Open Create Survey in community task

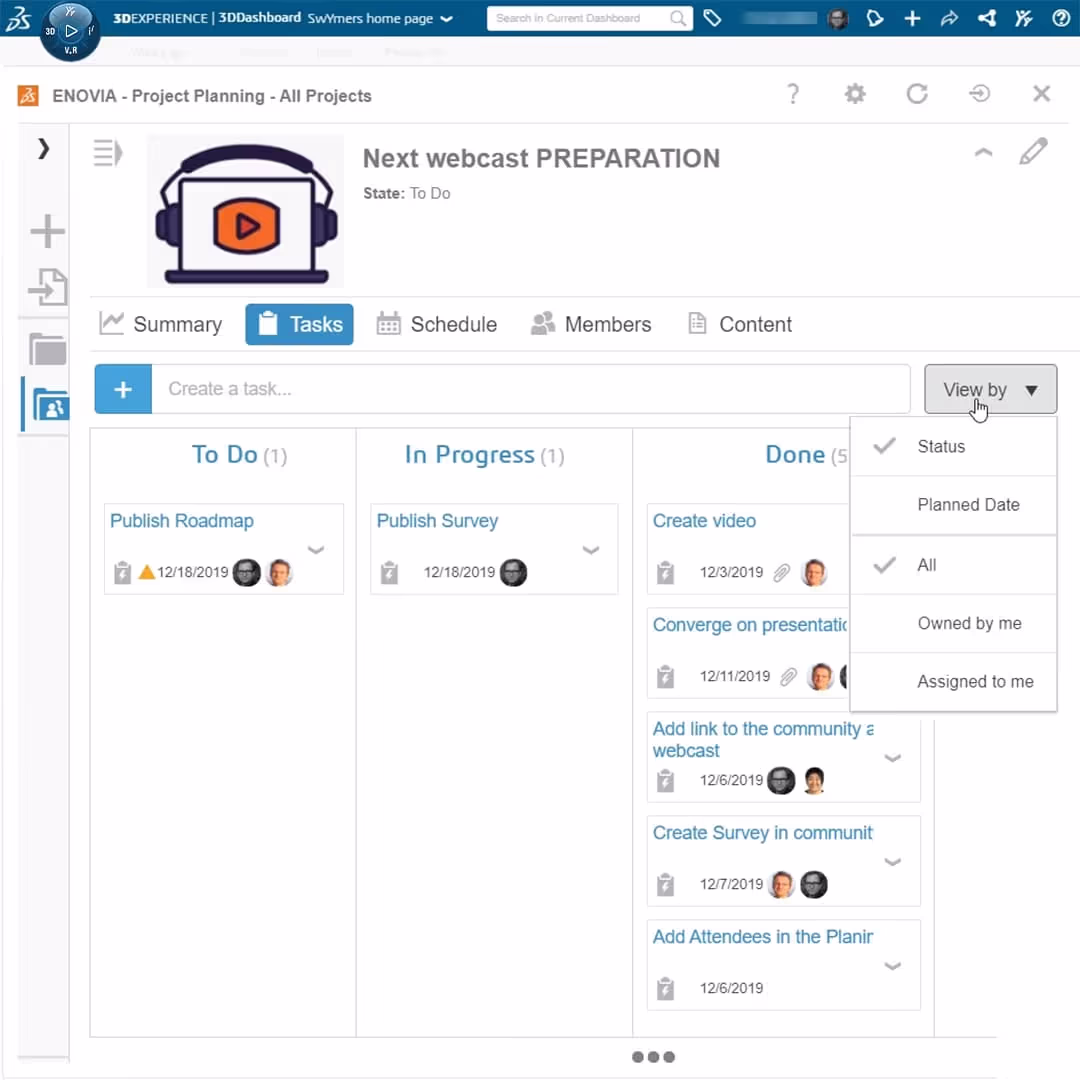point(762,833)
